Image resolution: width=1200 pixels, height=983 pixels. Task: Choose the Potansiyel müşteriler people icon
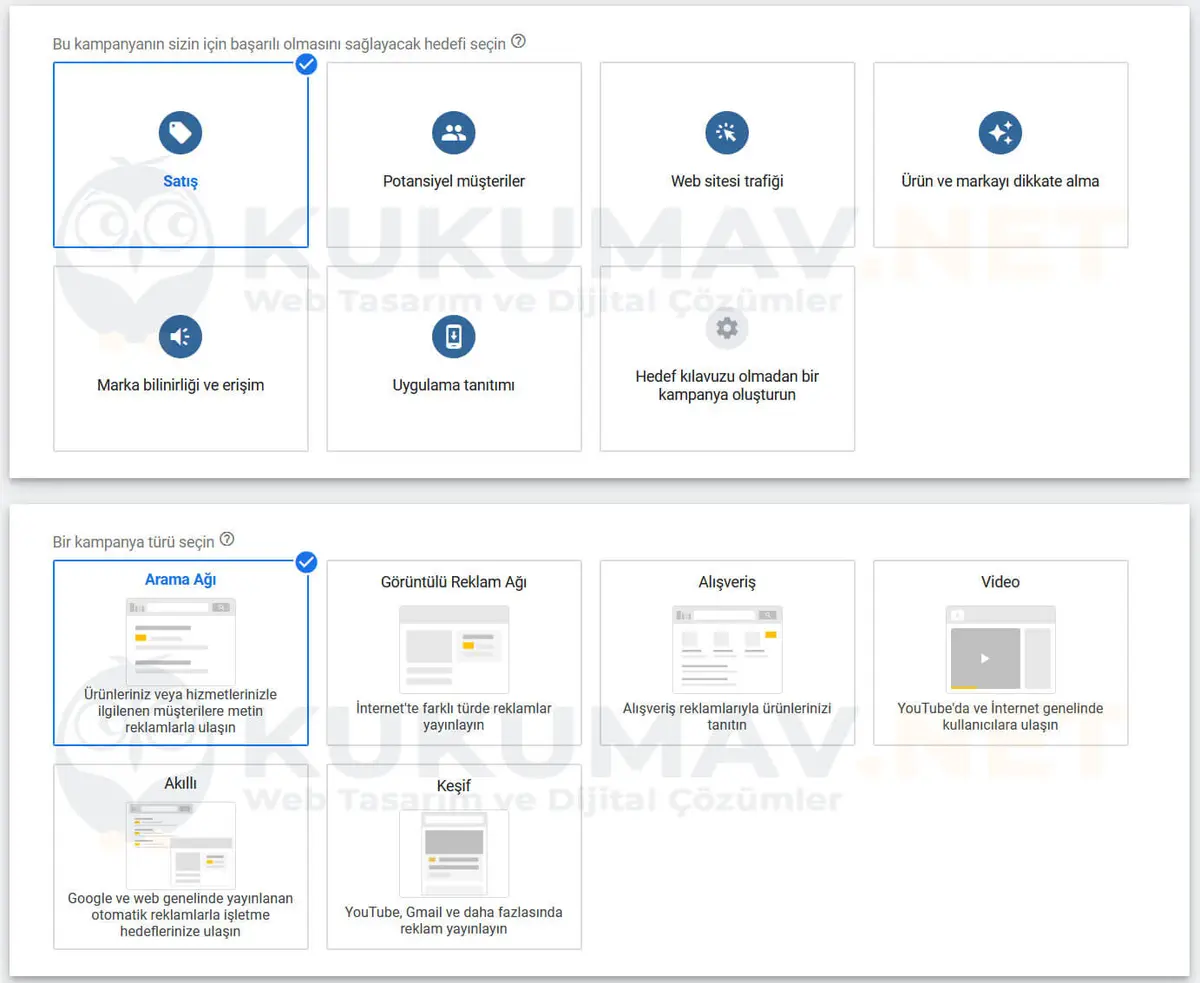click(x=454, y=132)
